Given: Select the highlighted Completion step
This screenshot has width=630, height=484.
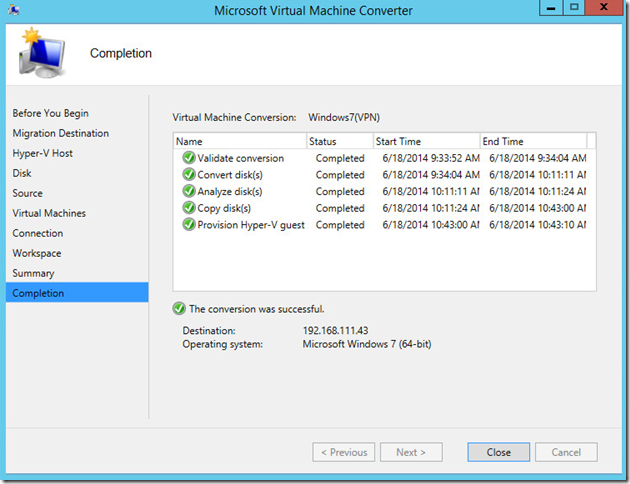Looking at the screenshot, I should click(77, 292).
